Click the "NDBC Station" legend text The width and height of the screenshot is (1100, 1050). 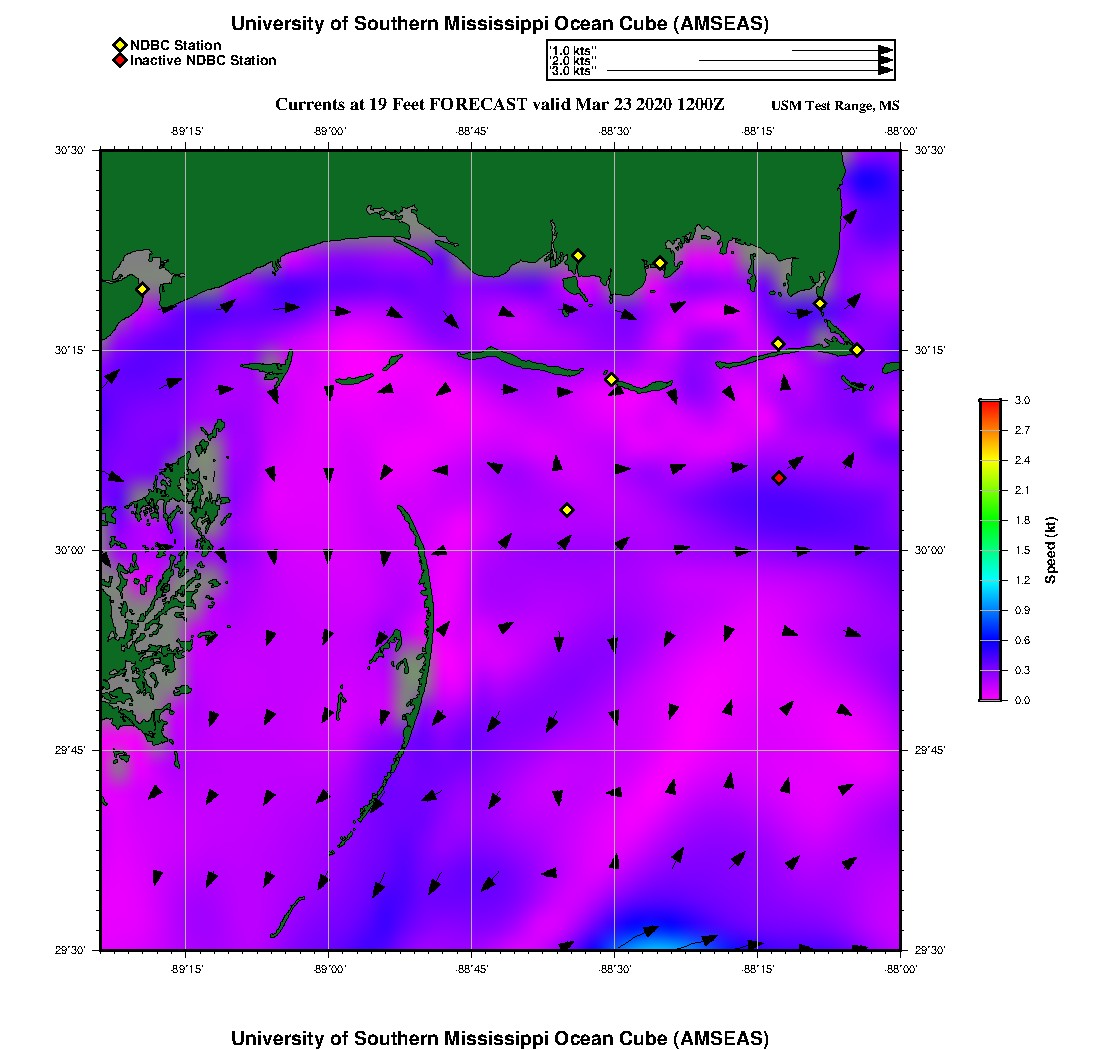point(176,45)
